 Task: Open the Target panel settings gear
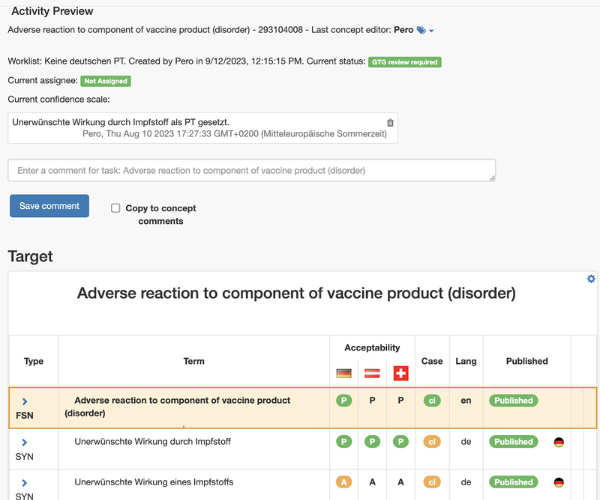(591, 279)
